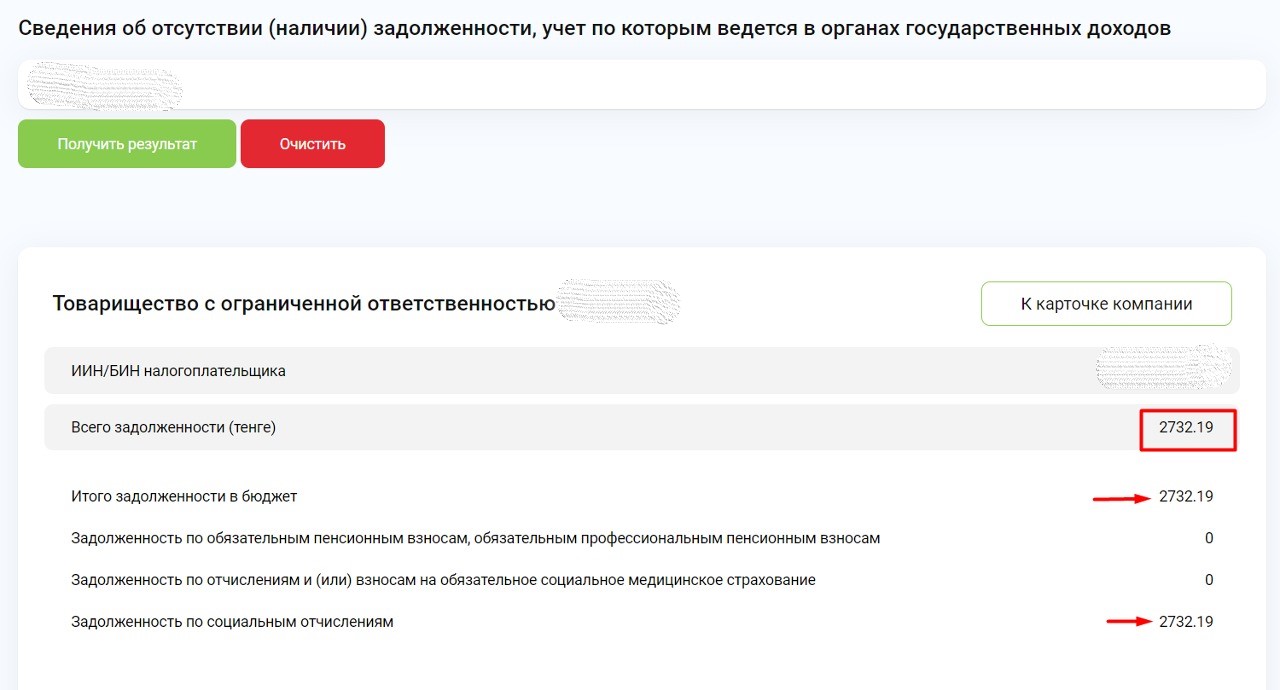The height and width of the screenshot is (690, 1280).
Task: Focus the taxpayer search input field
Action: pos(640,85)
